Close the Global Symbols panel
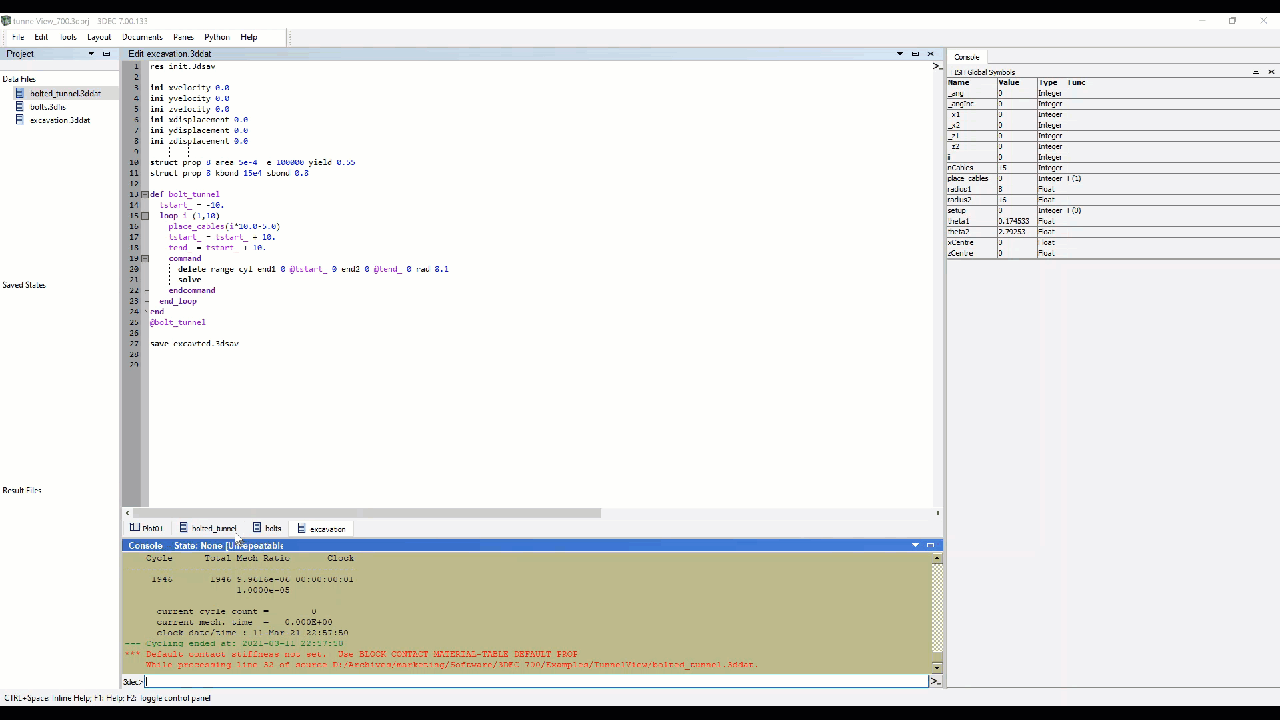Viewport: 1280px width, 720px height. [1271, 72]
